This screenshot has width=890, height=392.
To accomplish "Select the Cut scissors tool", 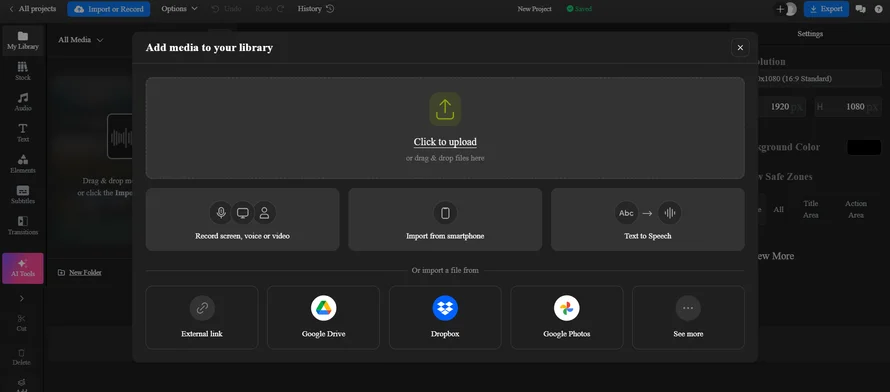I will pyautogui.click(x=22, y=322).
